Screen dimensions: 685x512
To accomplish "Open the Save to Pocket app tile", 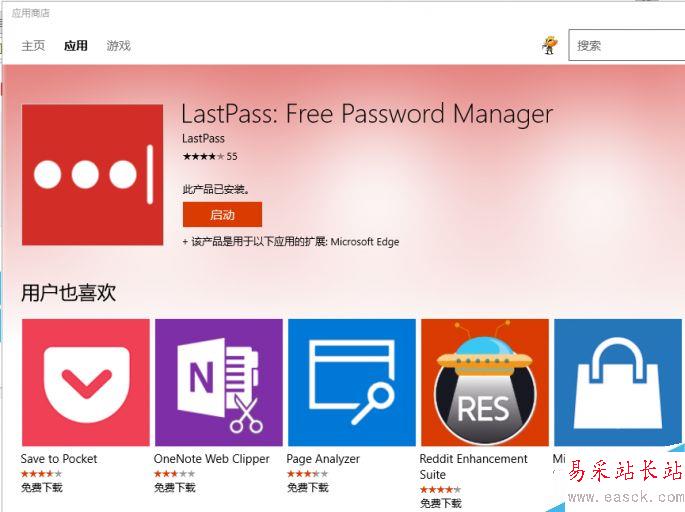I will (x=85, y=383).
